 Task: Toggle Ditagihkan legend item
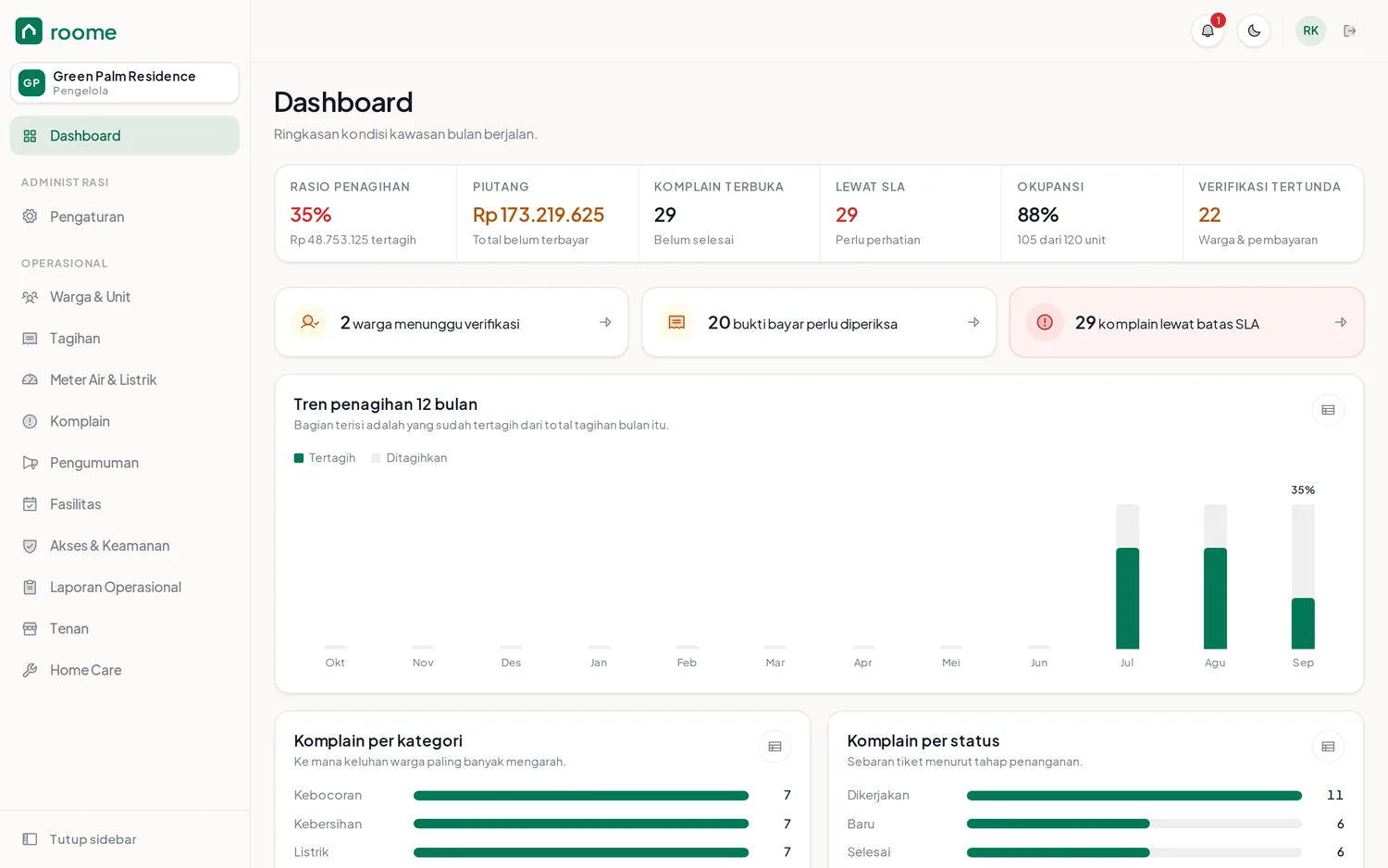click(409, 458)
